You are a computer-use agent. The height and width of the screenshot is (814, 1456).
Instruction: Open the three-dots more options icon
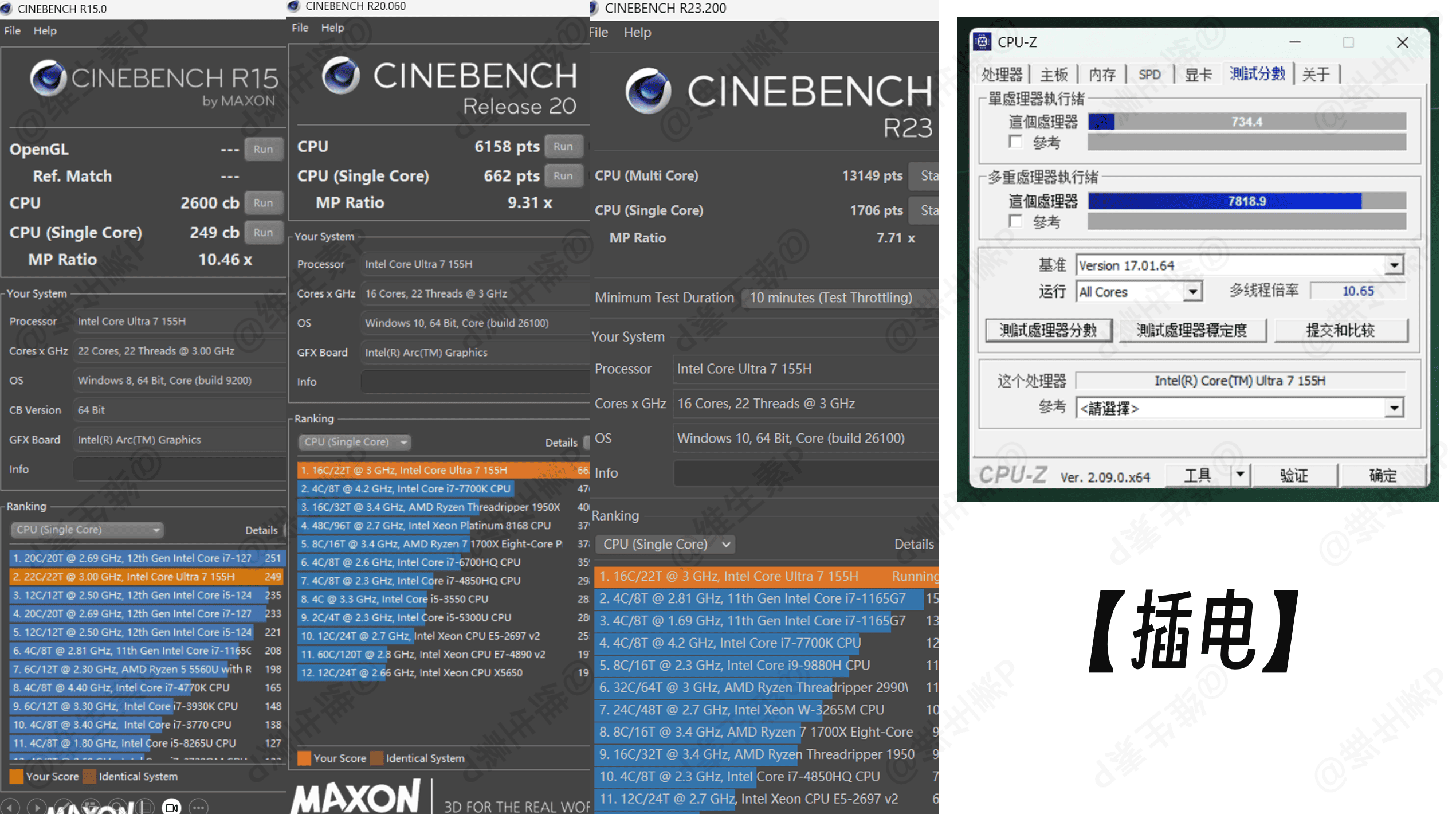[198, 808]
